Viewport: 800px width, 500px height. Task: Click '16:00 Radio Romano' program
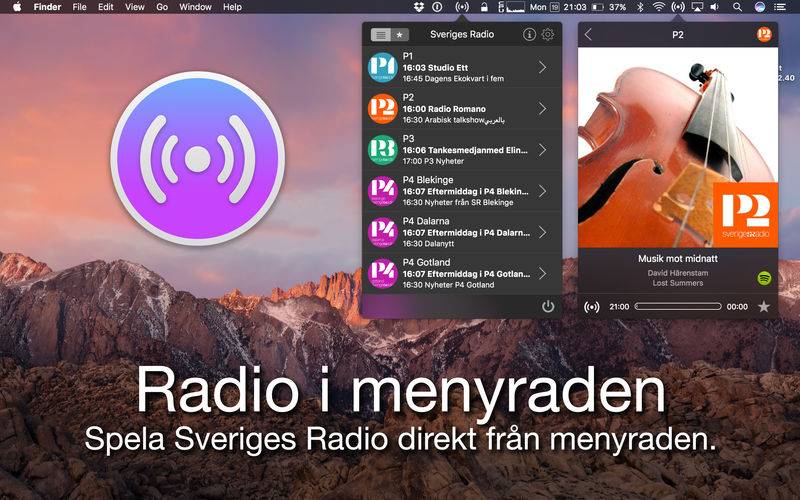tap(444, 109)
